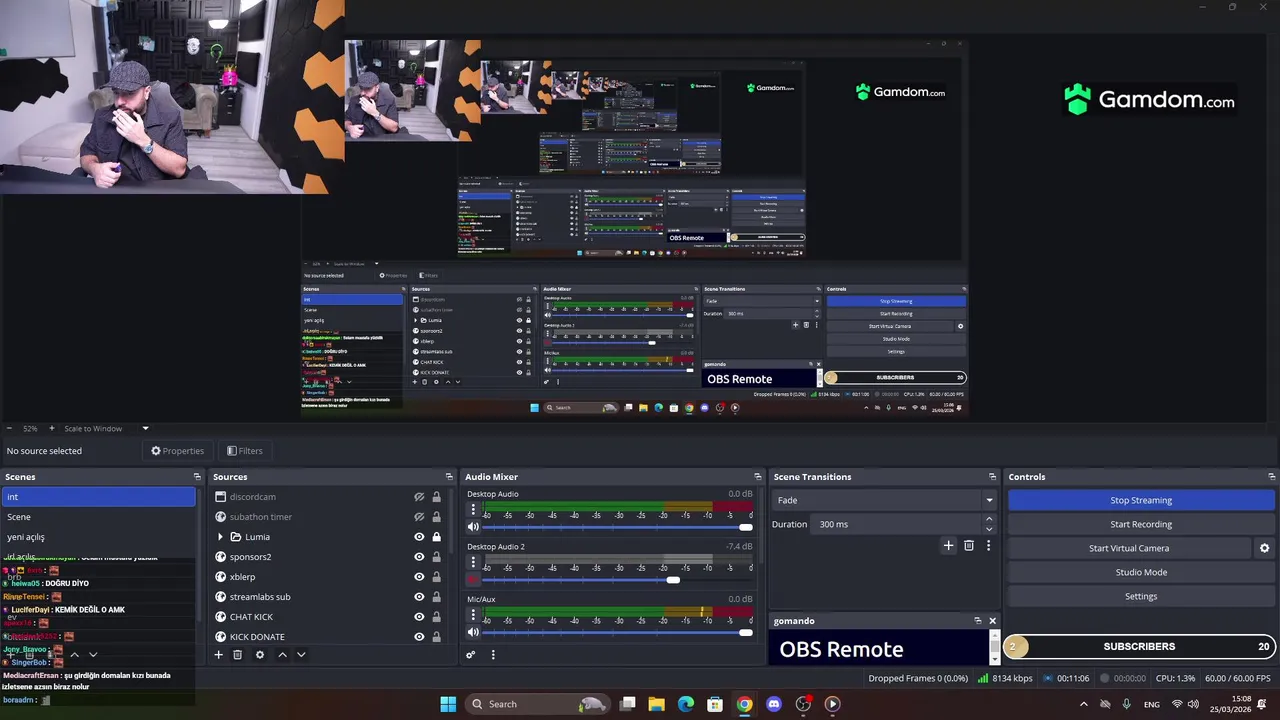Pop out the Controls dock
This screenshot has width=1280, height=720.
[1271, 477]
